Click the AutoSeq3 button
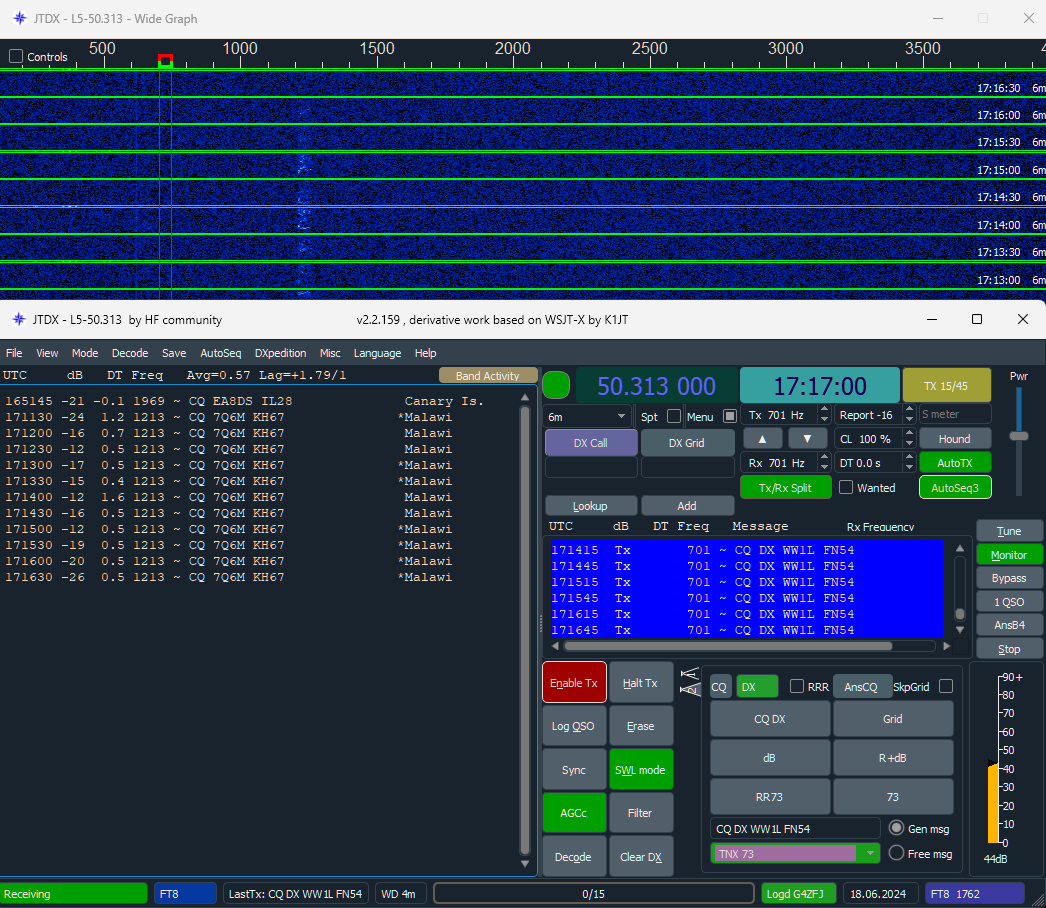Image resolution: width=1046 pixels, height=908 pixels. point(955,488)
